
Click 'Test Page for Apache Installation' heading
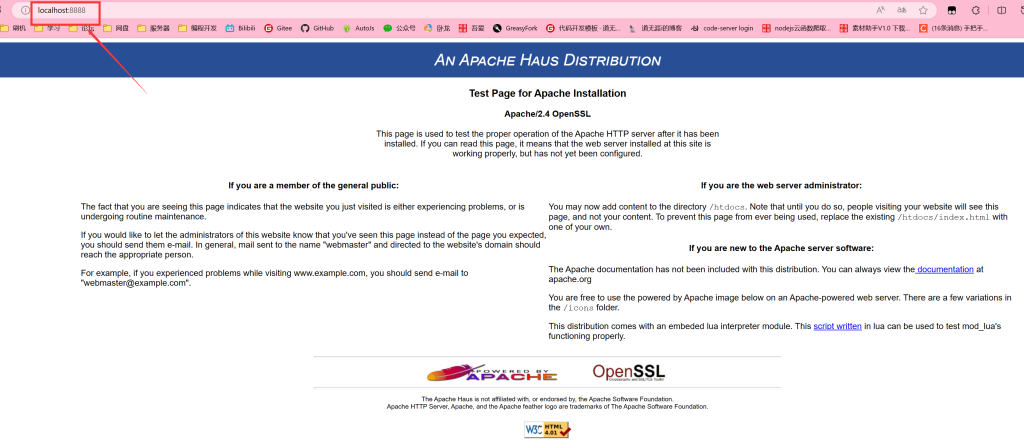pos(547,93)
